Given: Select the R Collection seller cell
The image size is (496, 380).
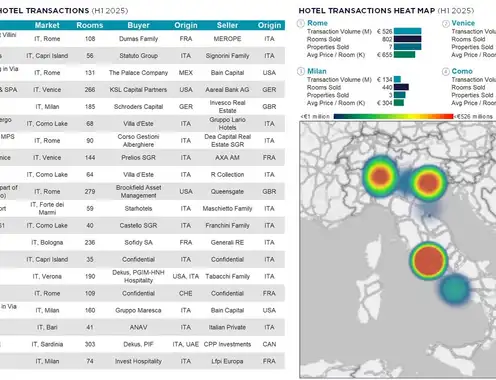Looking at the screenshot, I should [x=227, y=174].
